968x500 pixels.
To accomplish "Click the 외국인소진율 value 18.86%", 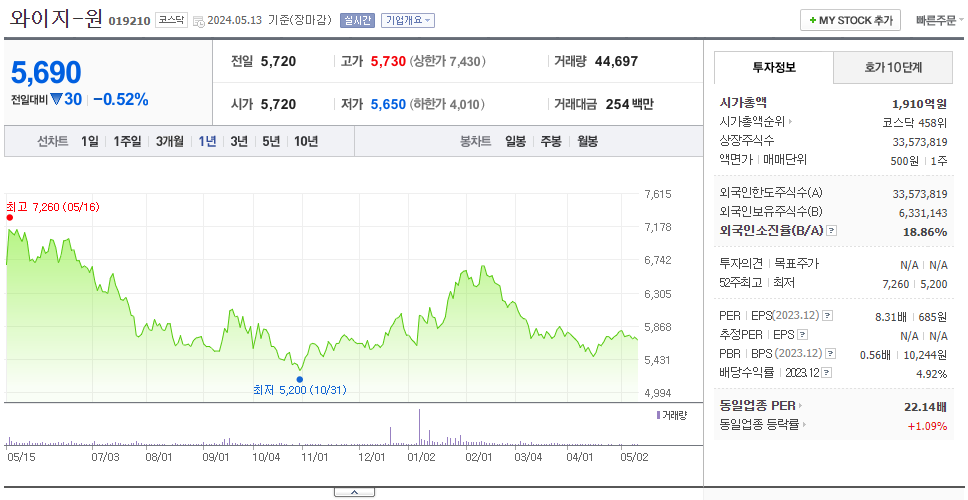I will [924, 231].
